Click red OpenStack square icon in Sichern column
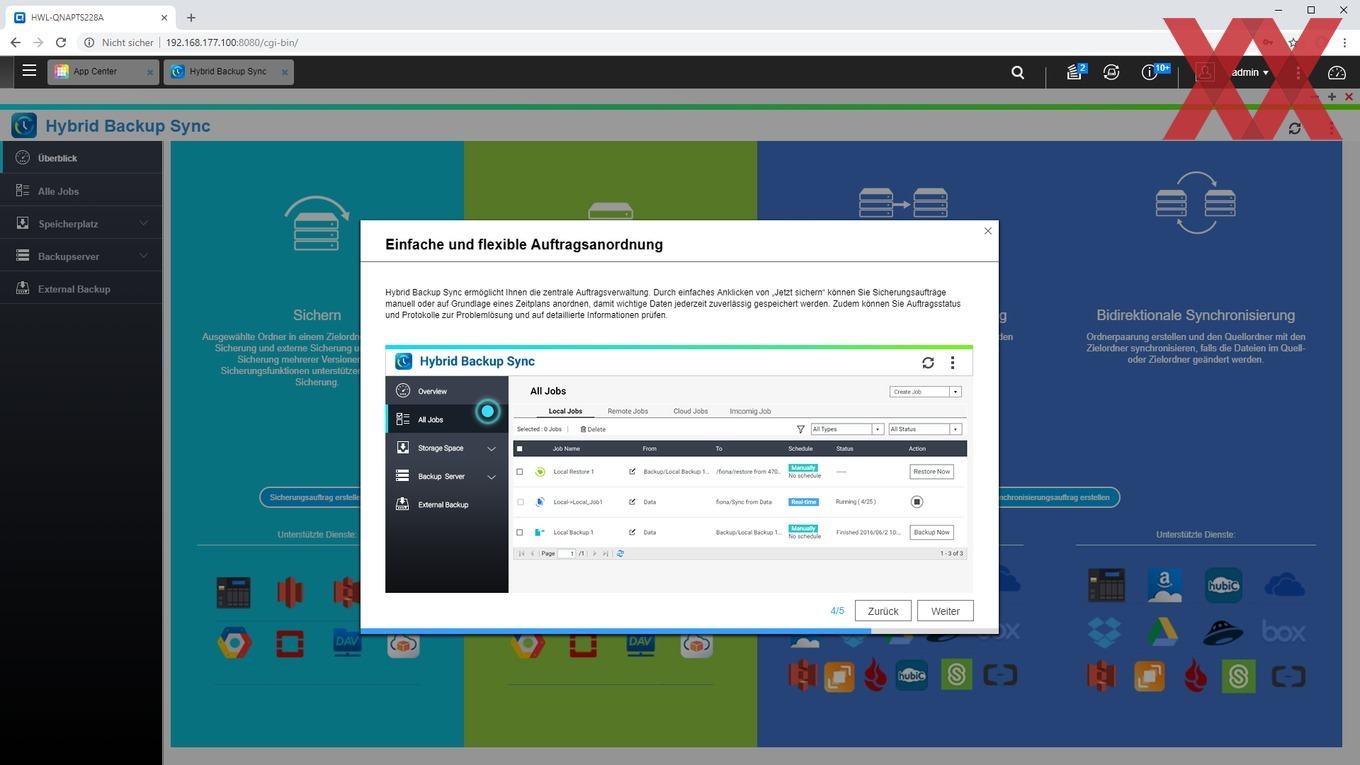The height and width of the screenshot is (765, 1360). (290, 642)
